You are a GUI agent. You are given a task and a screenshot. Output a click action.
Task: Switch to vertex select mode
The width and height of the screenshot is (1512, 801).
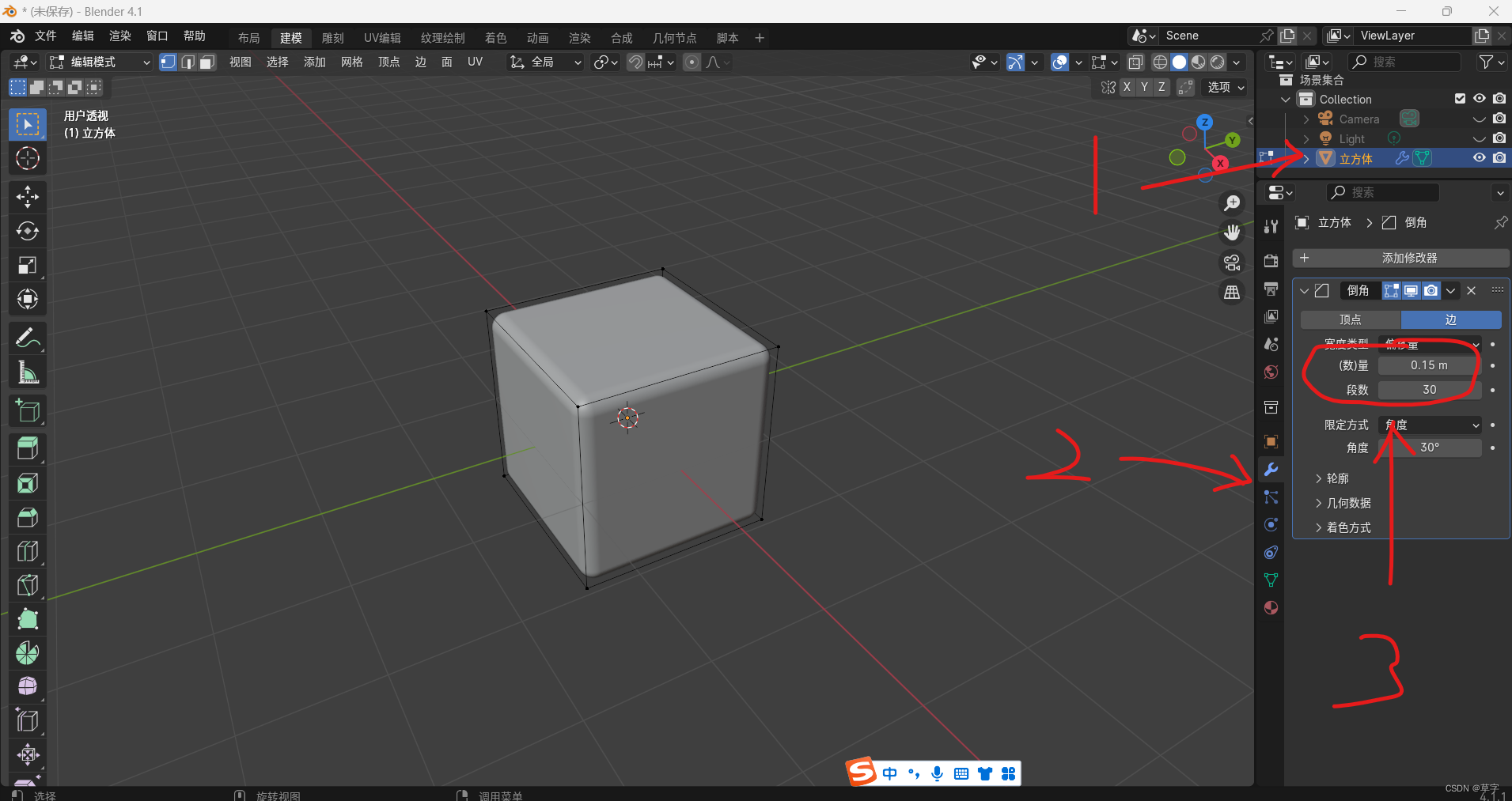click(169, 62)
